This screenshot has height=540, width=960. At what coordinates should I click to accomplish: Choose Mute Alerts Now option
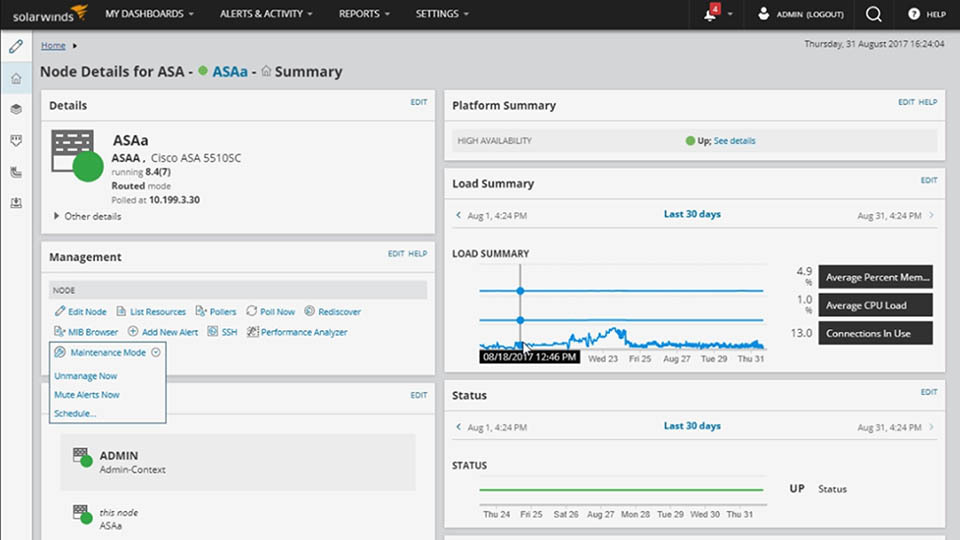point(86,395)
